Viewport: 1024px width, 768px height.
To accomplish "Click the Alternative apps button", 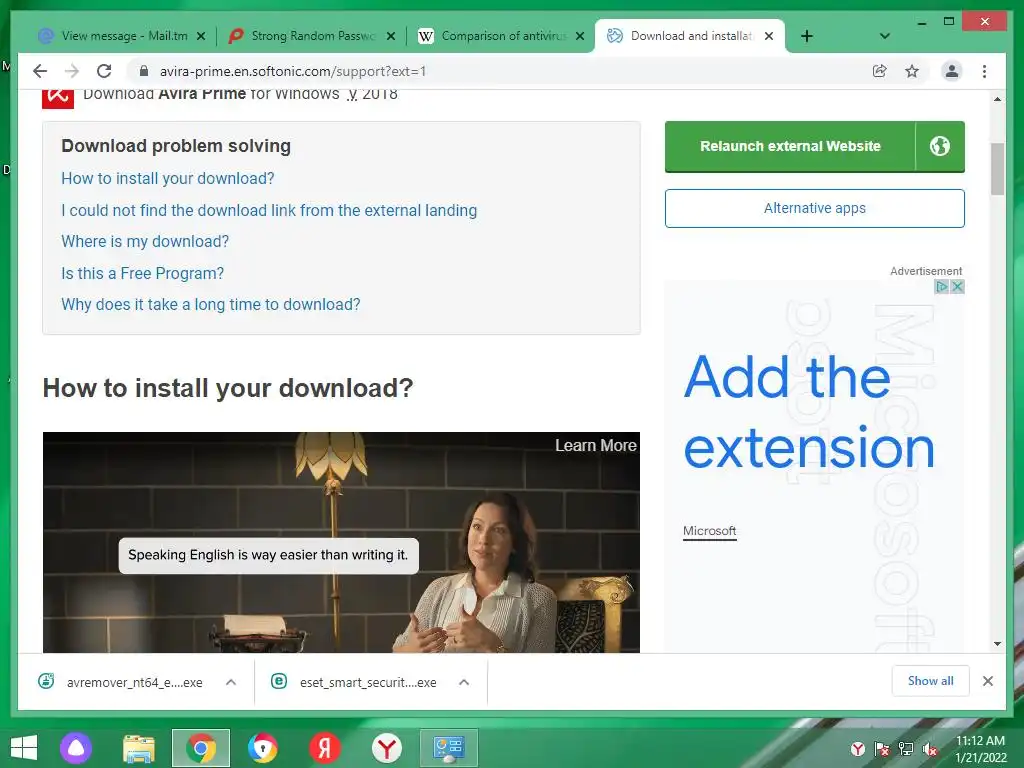I will pos(814,208).
